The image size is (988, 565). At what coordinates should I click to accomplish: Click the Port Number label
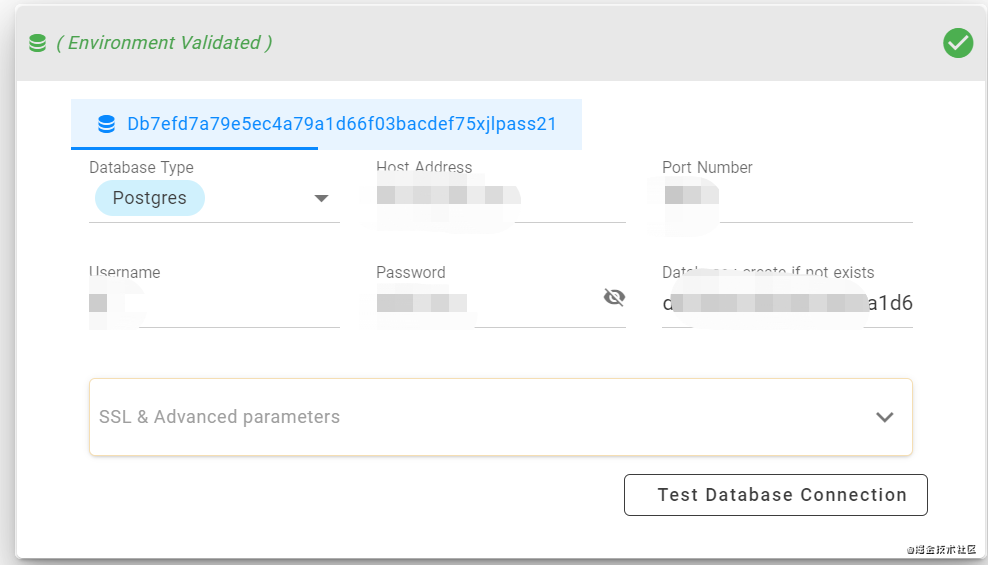[x=707, y=167]
